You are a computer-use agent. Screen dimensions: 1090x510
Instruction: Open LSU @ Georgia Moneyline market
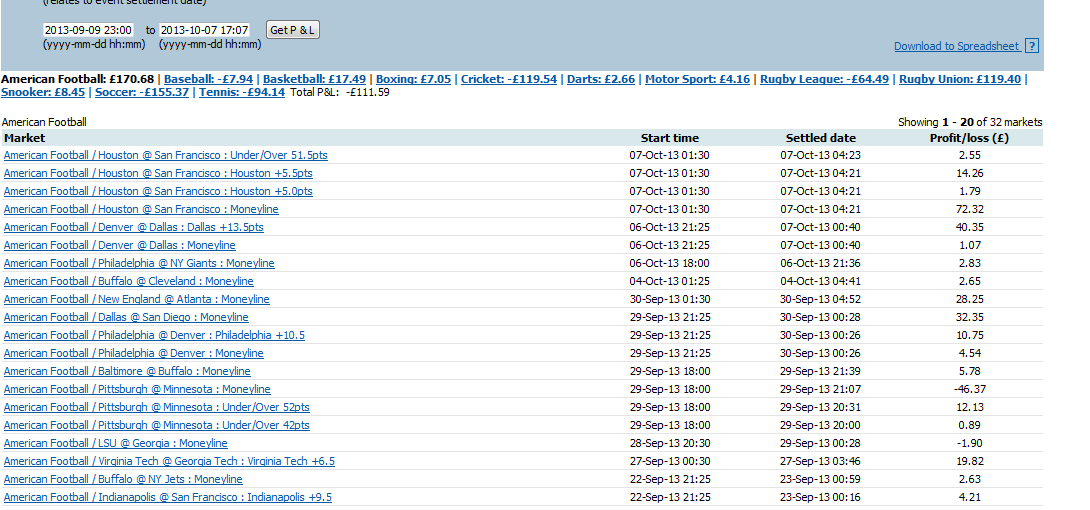tap(115, 444)
